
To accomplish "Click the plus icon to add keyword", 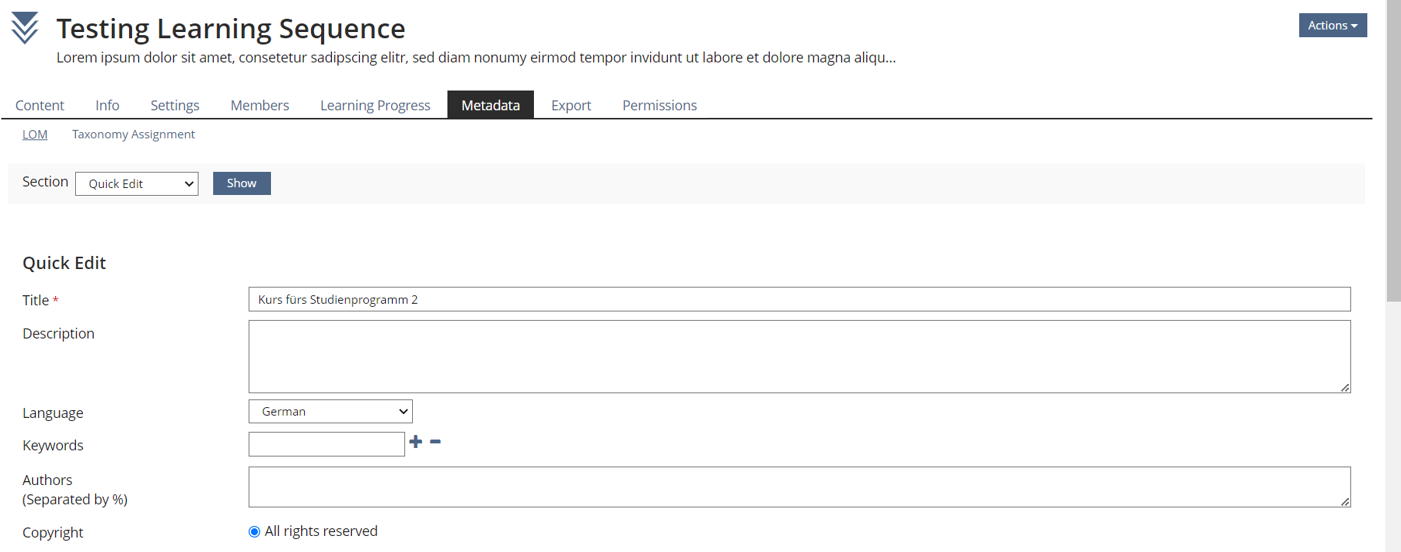I will click(x=416, y=442).
